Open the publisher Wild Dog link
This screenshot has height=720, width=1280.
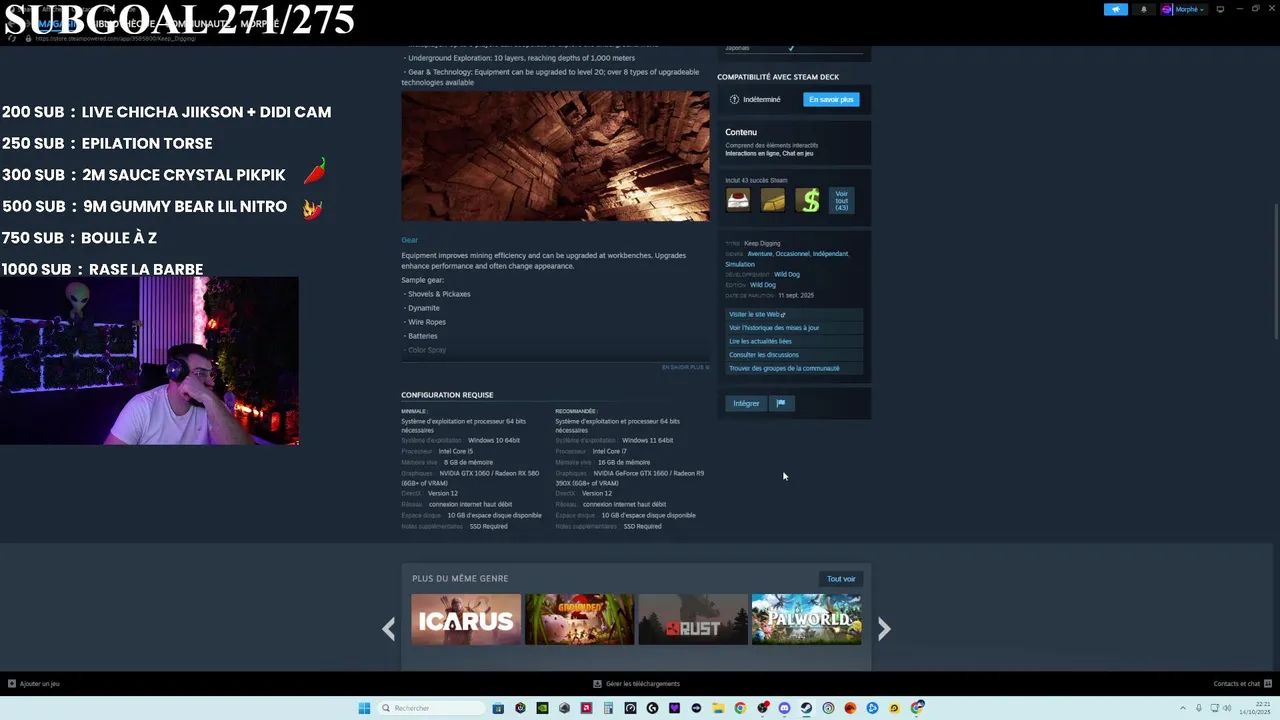763,285
